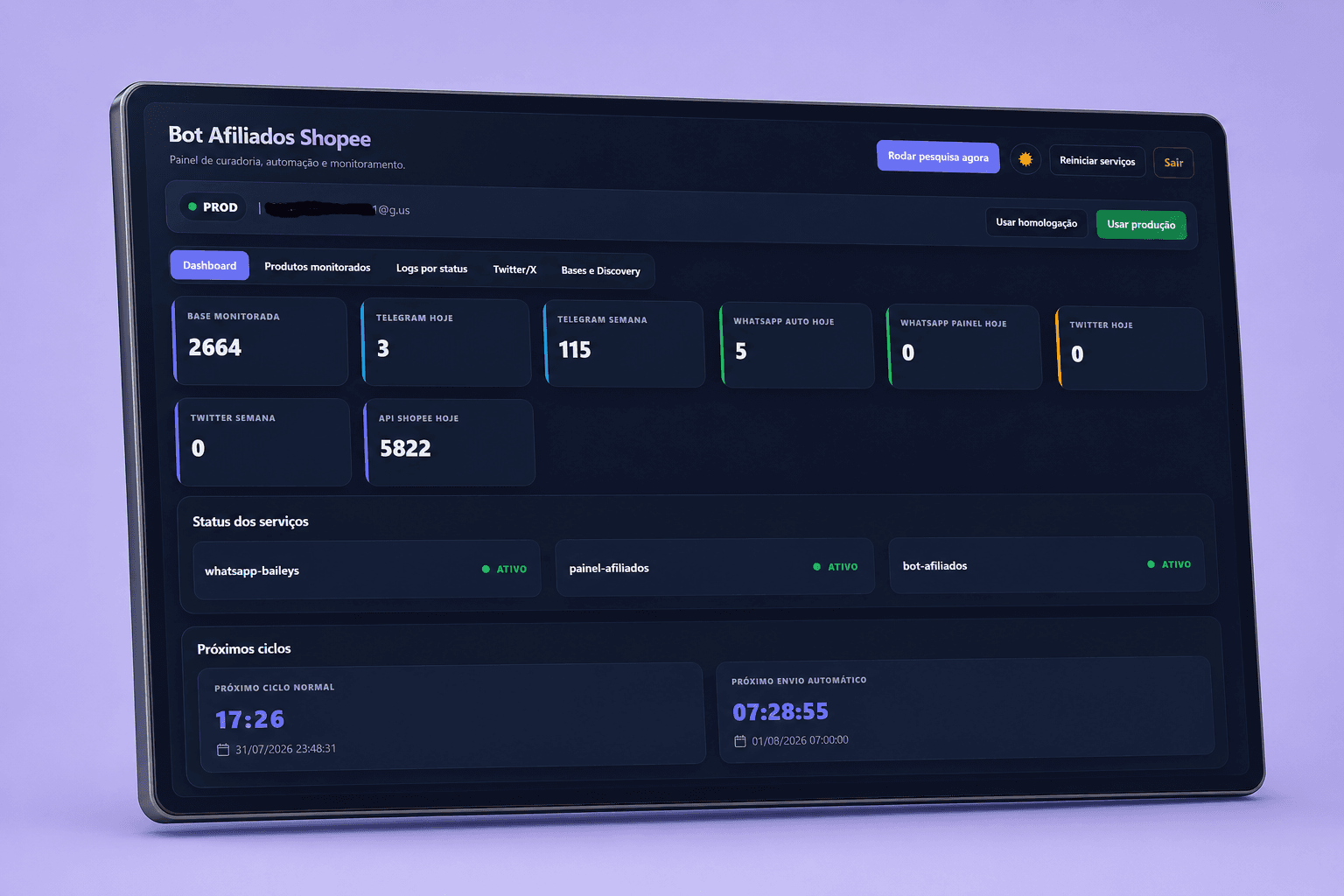The image size is (1344, 896).
Task: Select bot-afiliados service row
Action: point(1047,564)
